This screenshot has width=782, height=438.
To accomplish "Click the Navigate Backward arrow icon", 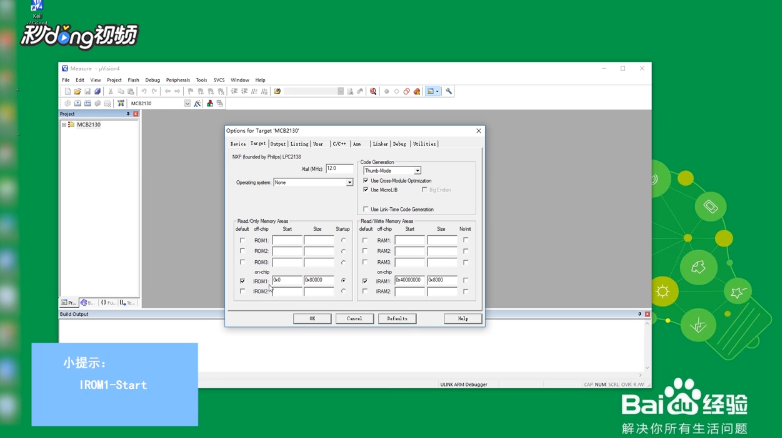I will coord(168,91).
